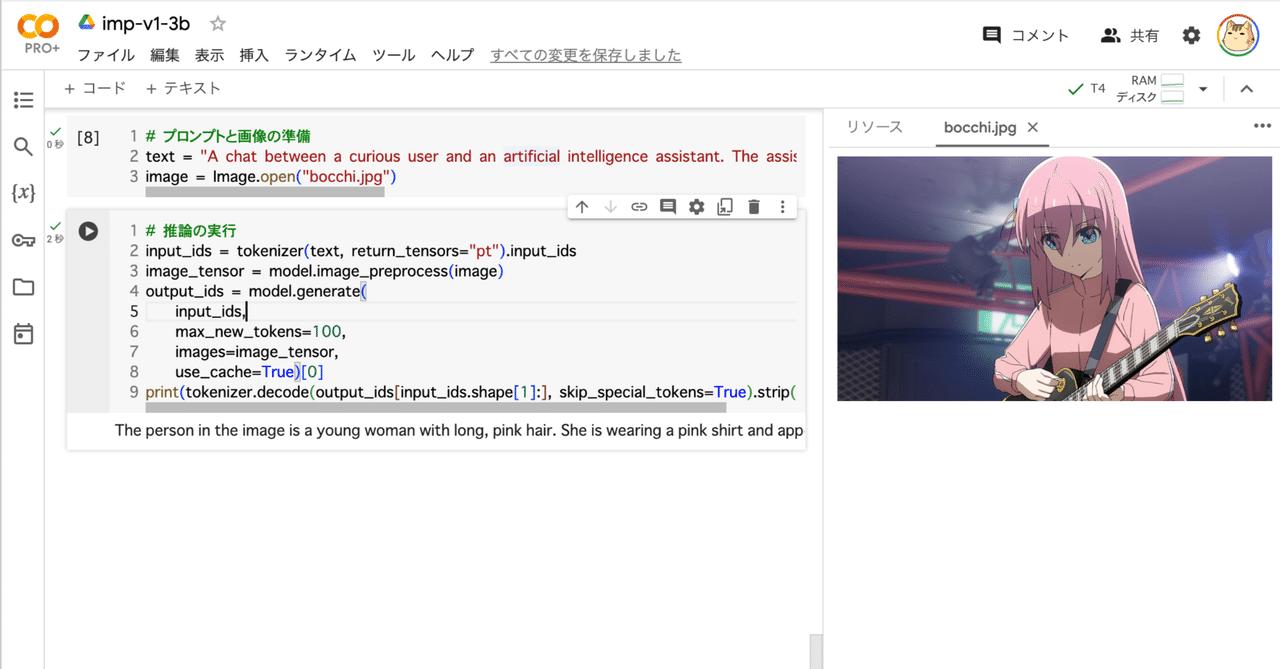Open the search panel in sidebar
The image size is (1280, 669).
24,146
